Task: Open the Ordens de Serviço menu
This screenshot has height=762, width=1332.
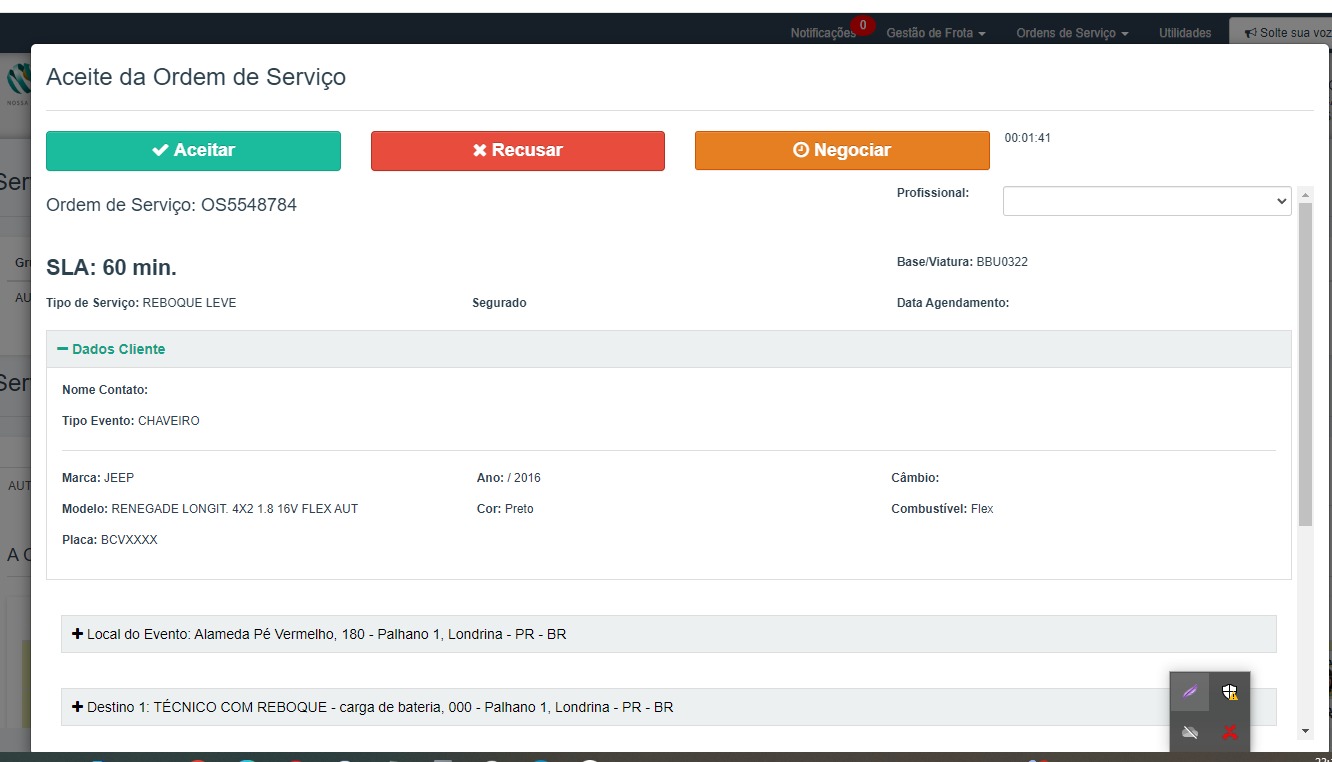Action: 1072,33
